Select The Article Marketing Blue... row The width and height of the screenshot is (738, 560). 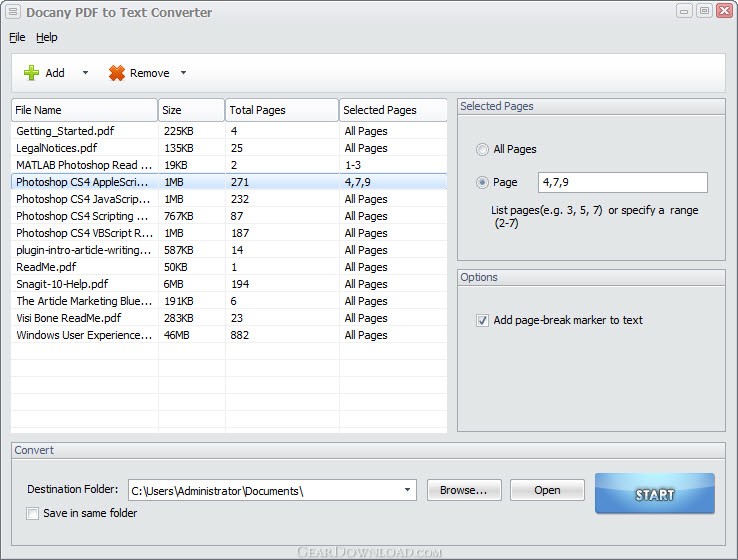(229, 301)
